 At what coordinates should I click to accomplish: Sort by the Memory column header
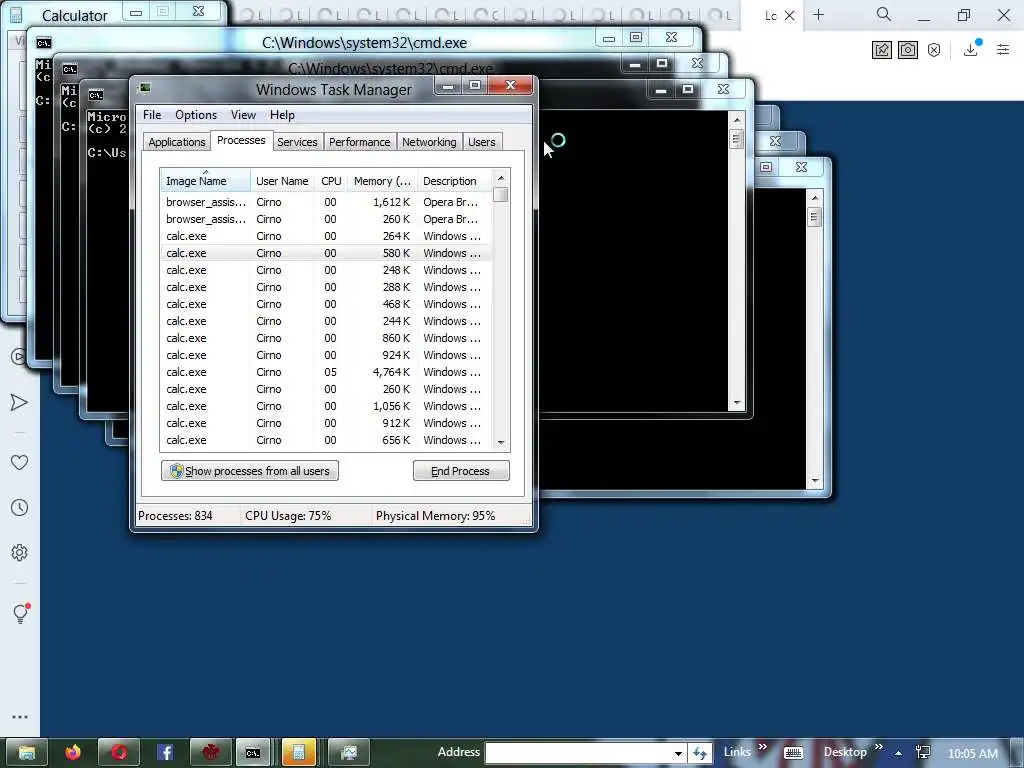(x=383, y=181)
